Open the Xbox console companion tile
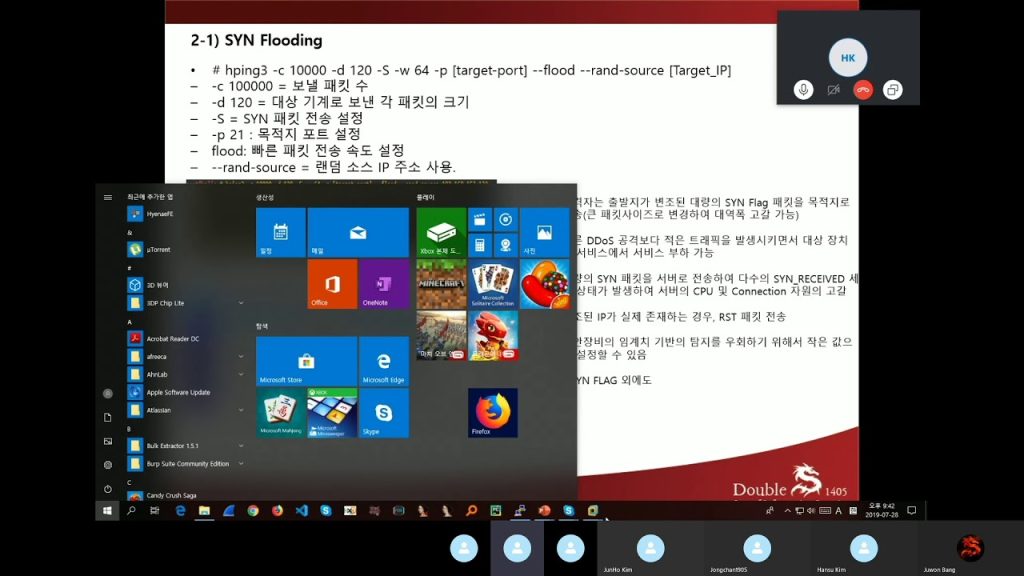 (x=441, y=232)
